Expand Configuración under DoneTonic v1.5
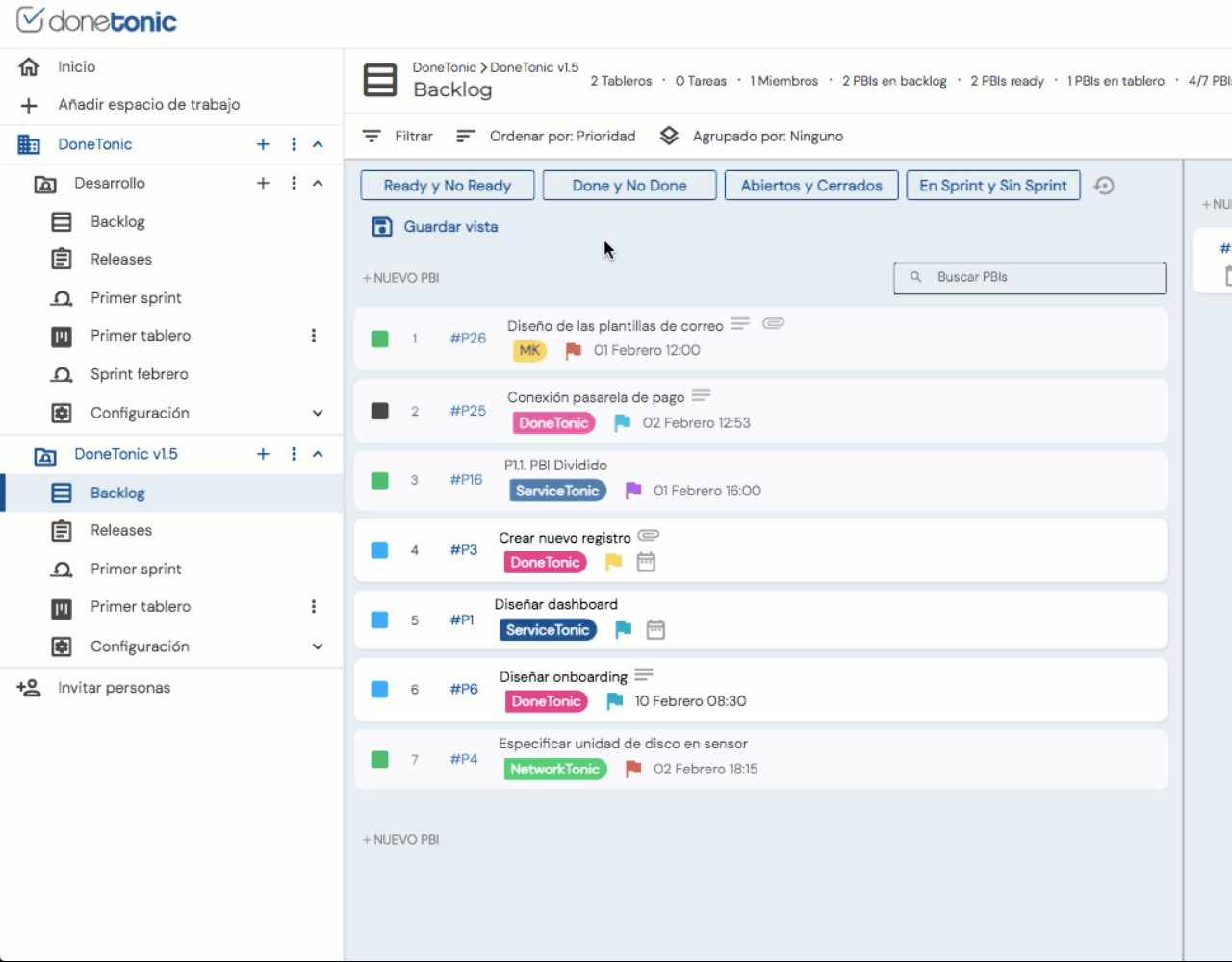The height and width of the screenshot is (962, 1232). click(x=318, y=646)
